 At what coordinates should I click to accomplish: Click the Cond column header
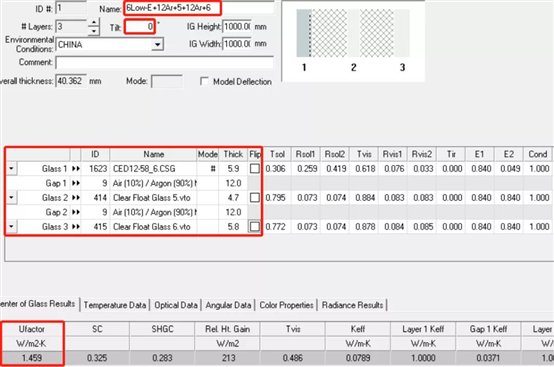click(x=538, y=154)
